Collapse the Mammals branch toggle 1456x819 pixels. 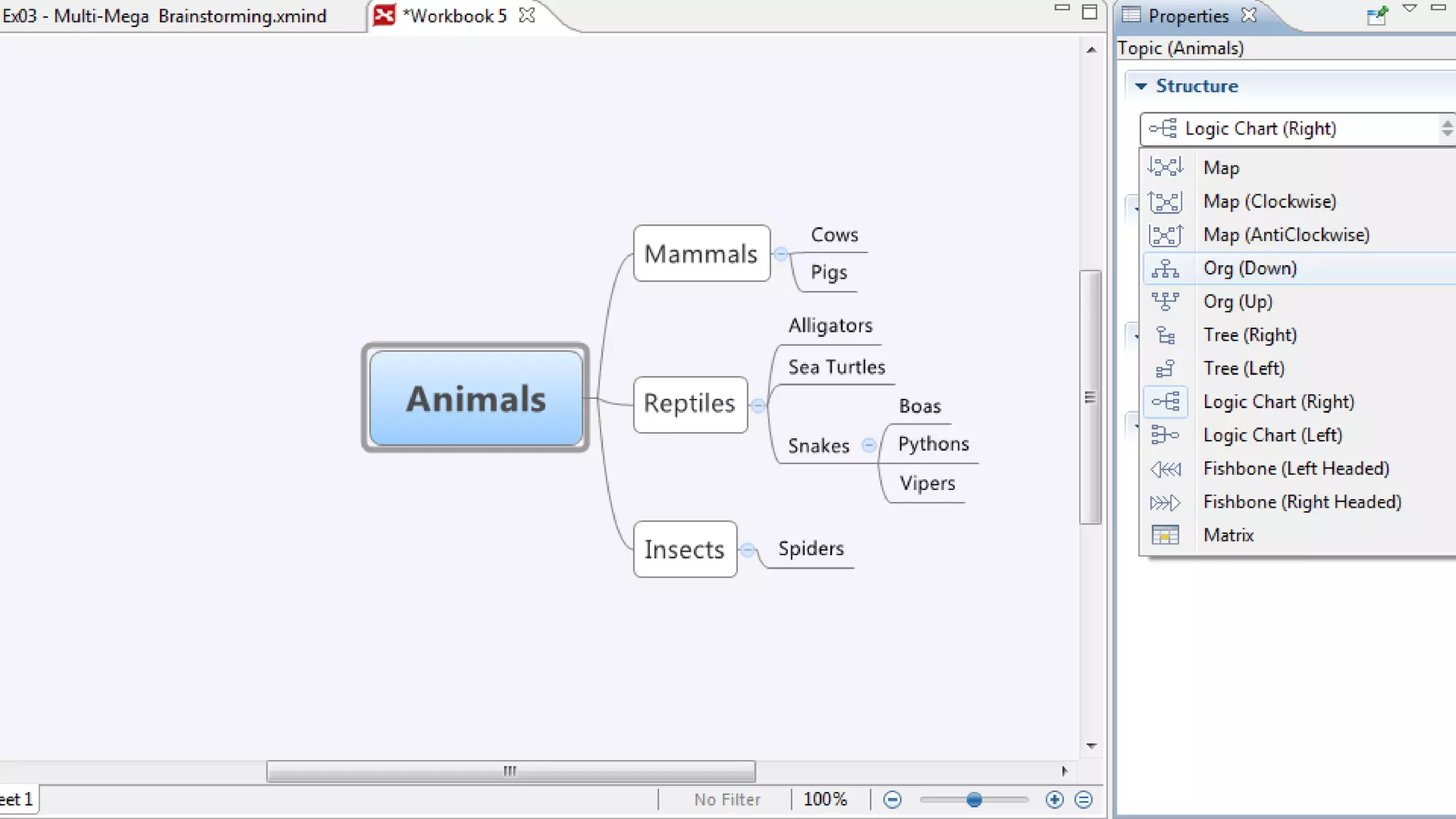(781, 254)
